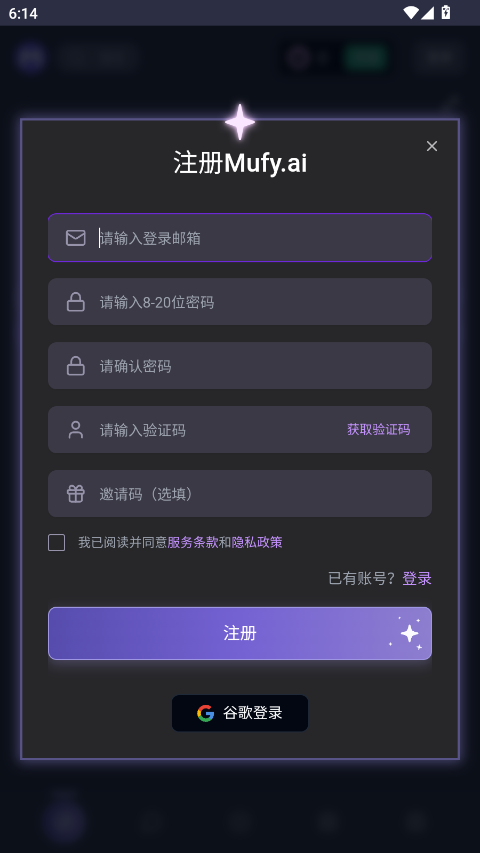The height and width of the screenshot is (853, 480).
Task: Select the 请确认密码 confirm password field
Action: click(240, 366)
